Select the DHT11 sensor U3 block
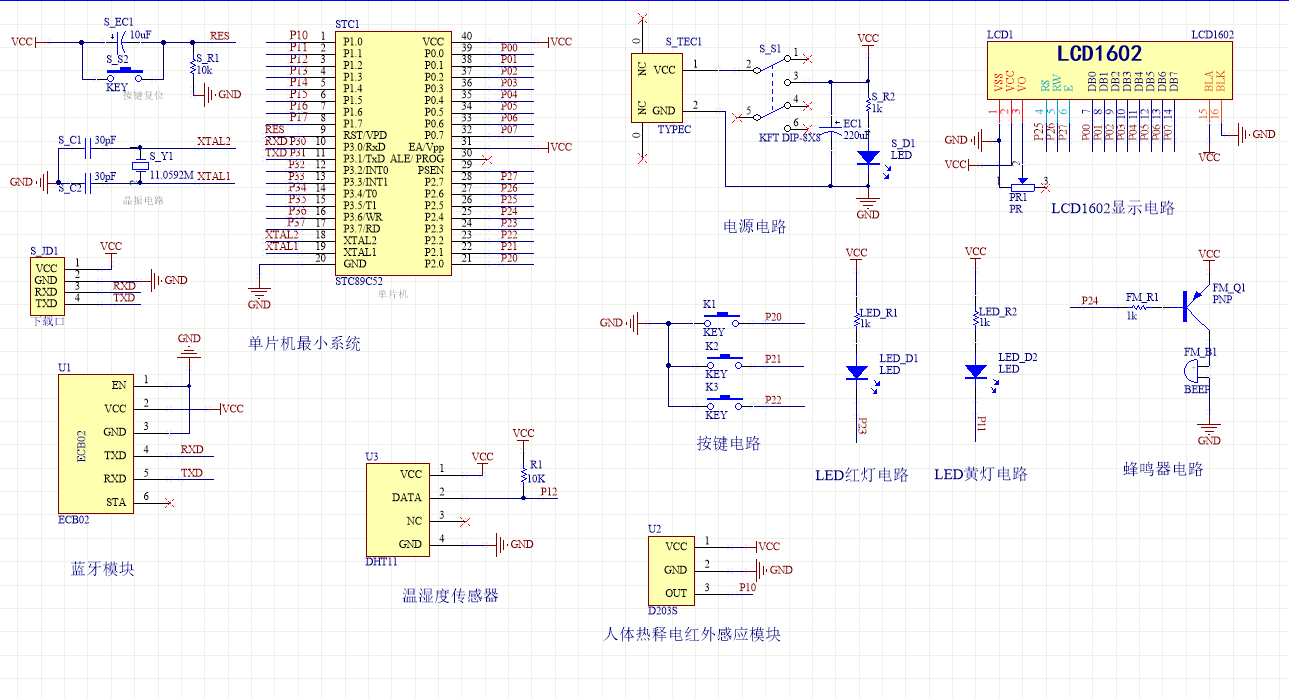The width and height of the screenshot is (1289, 698). click(396, 509)
